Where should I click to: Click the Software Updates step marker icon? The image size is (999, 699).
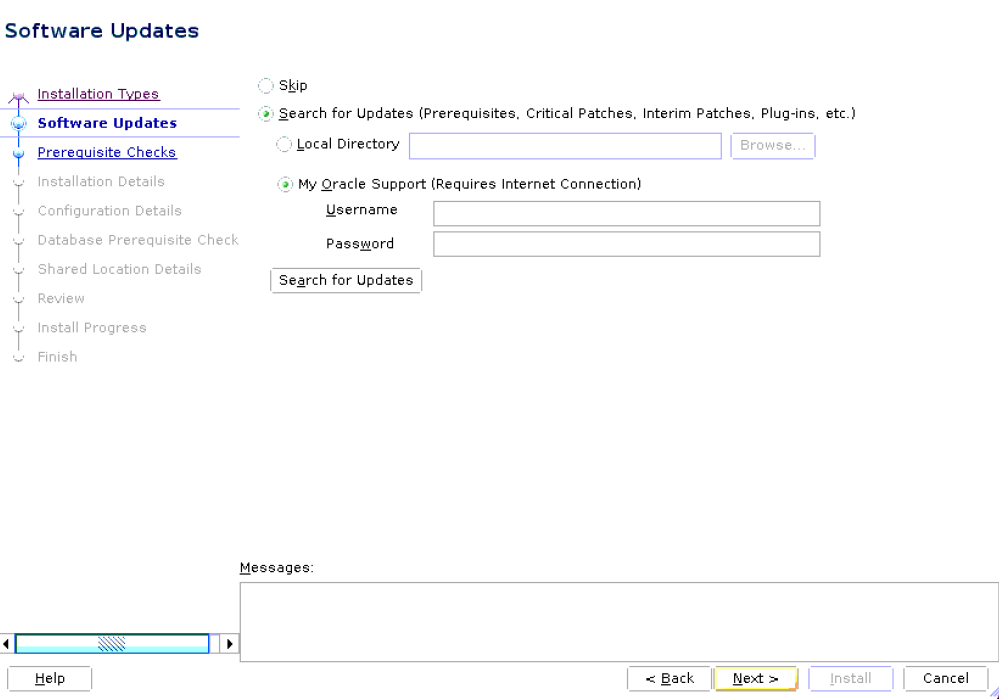pyautogui.click(x=19, y=123)
